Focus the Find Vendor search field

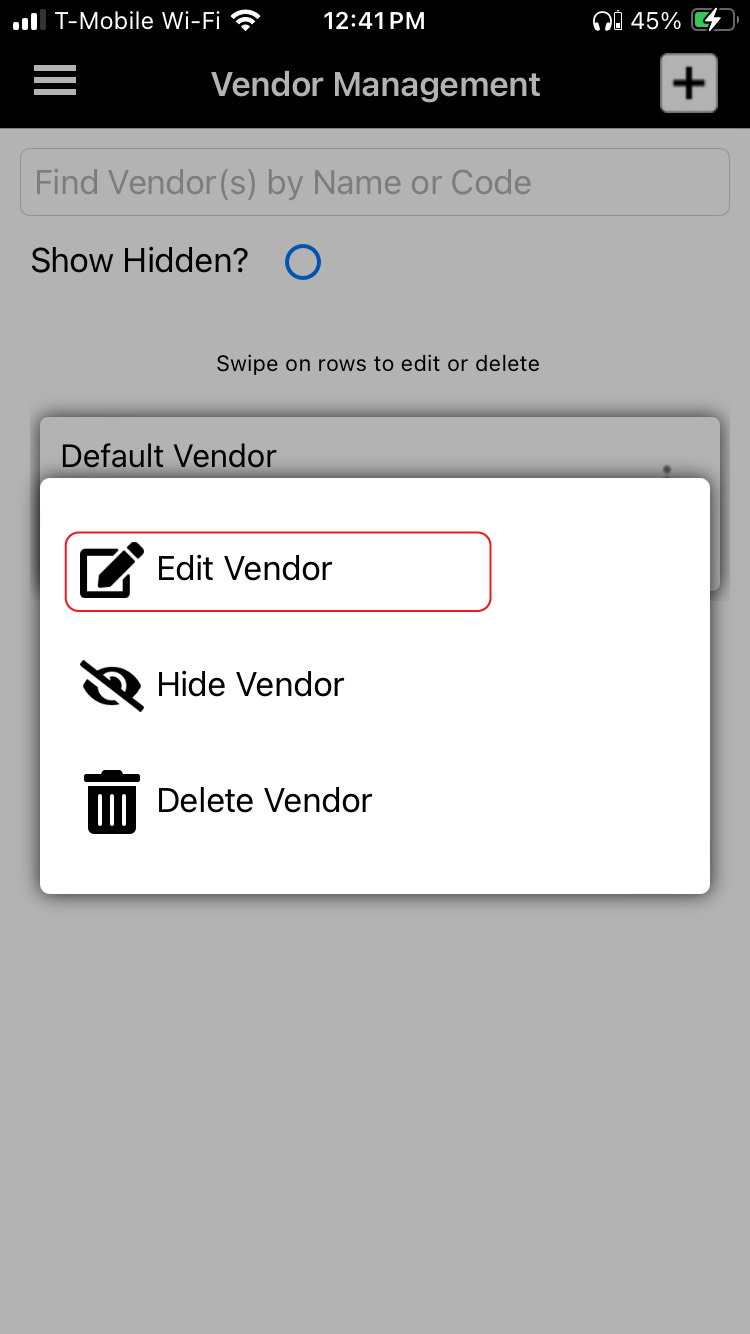[375, 182]
